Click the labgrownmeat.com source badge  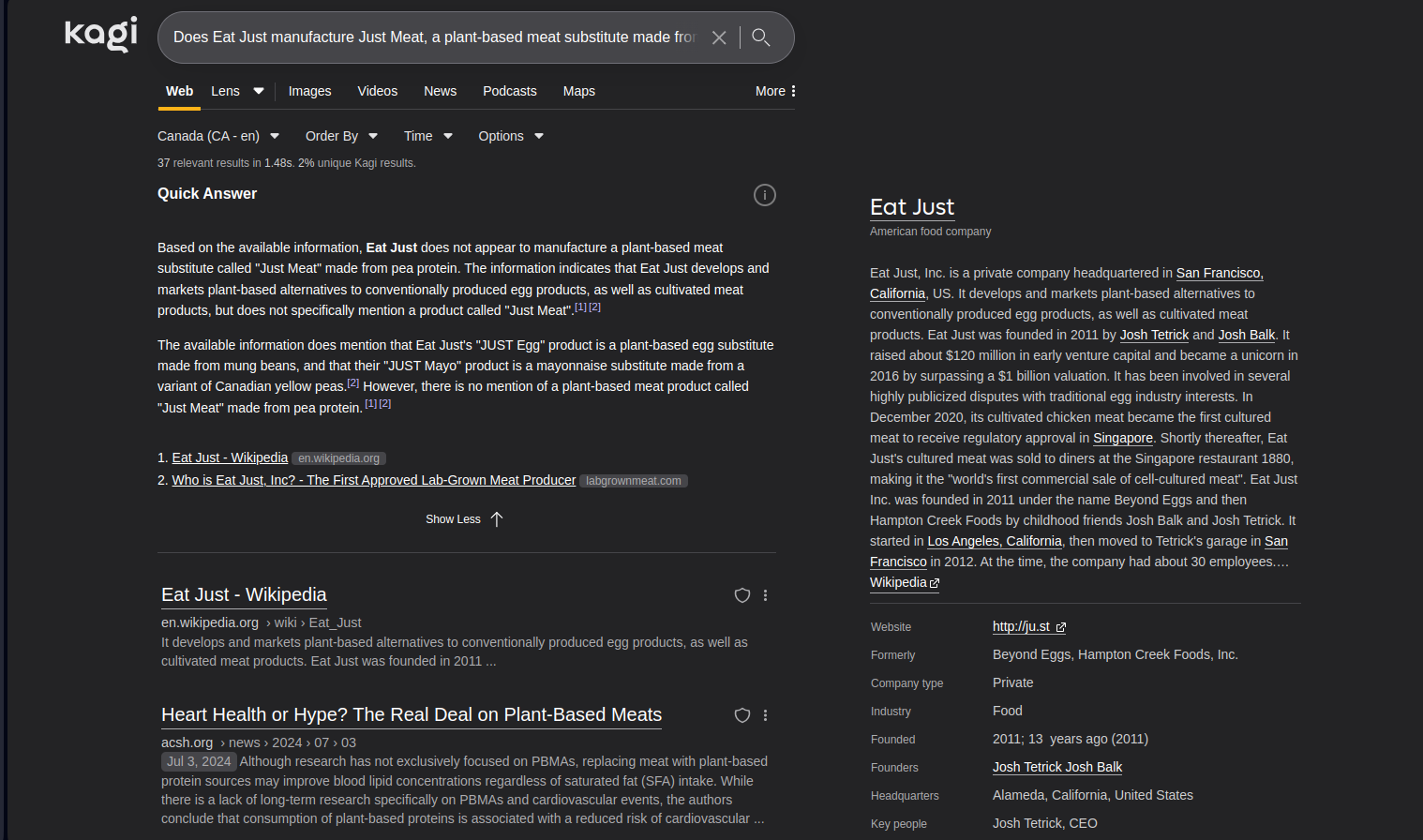point(634,481)
